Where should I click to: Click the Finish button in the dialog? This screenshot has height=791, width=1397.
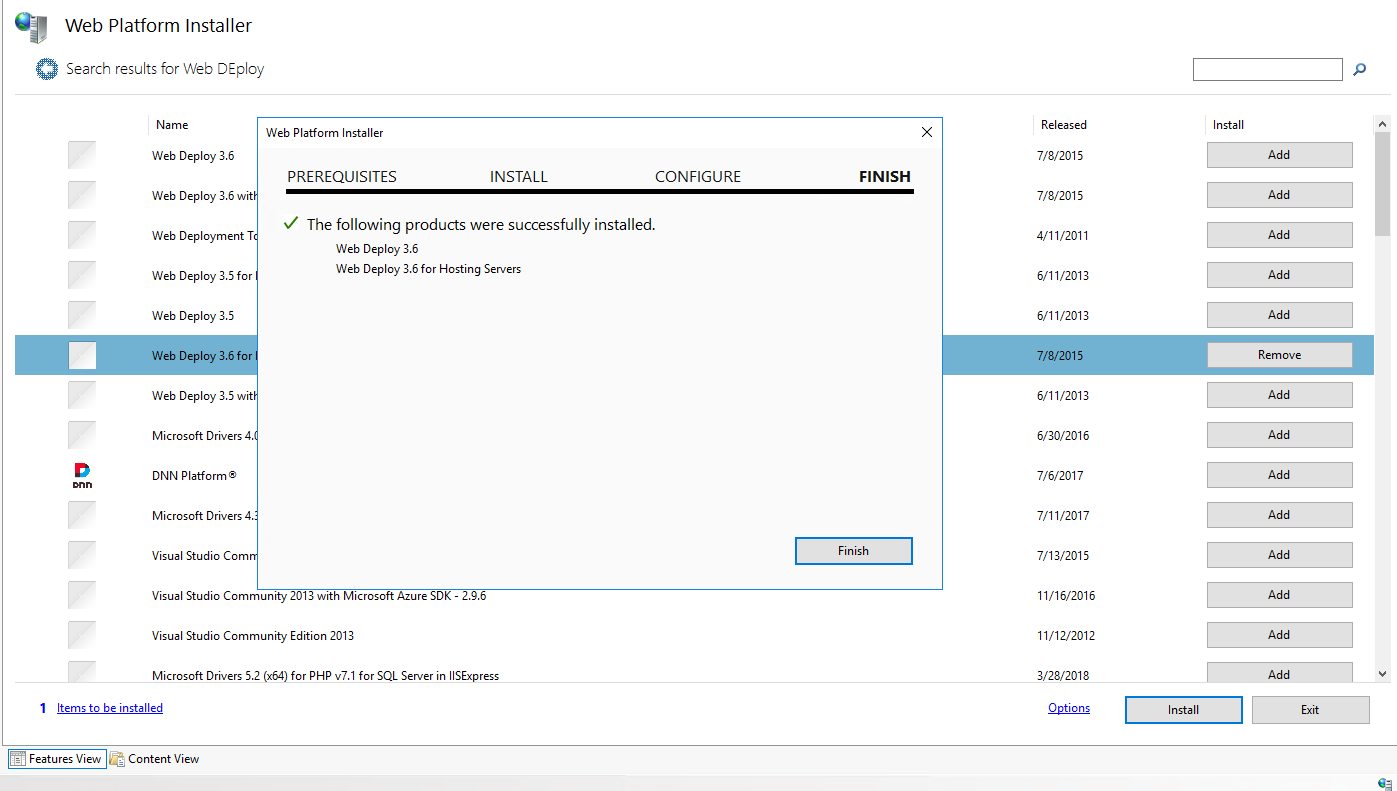[x=853, y=551]
